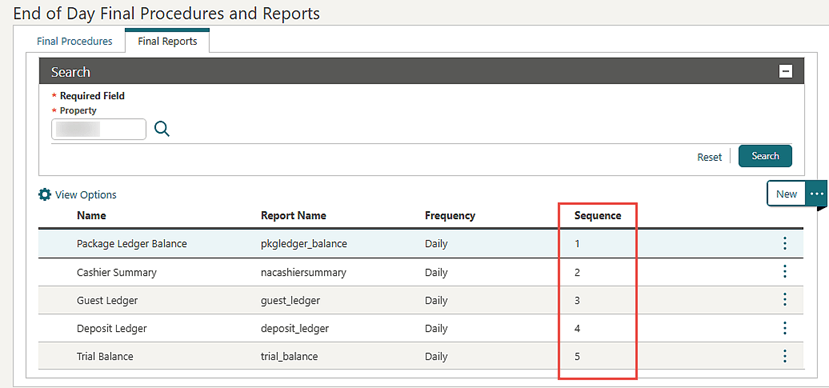Click sequence value 1 for Package Ledger Balance
829x388 pixels.
[x=577, y=244]
